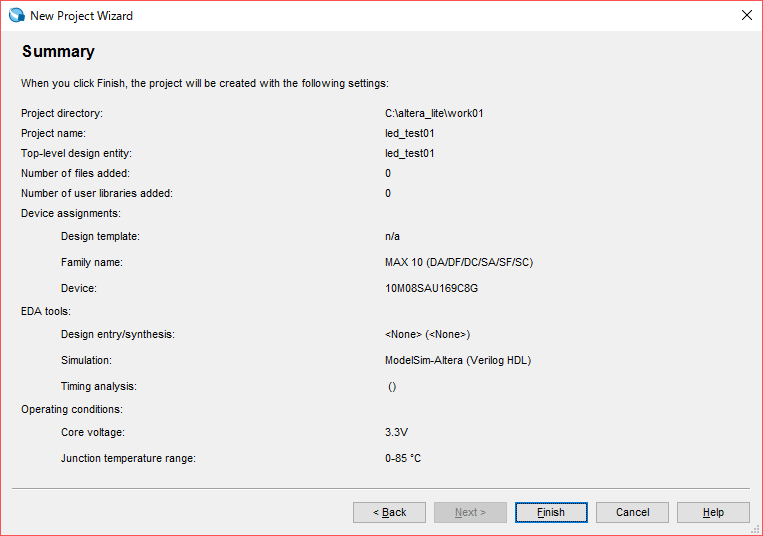Go back with the Back button
763x536 pixels.
[x=389, y=512]
